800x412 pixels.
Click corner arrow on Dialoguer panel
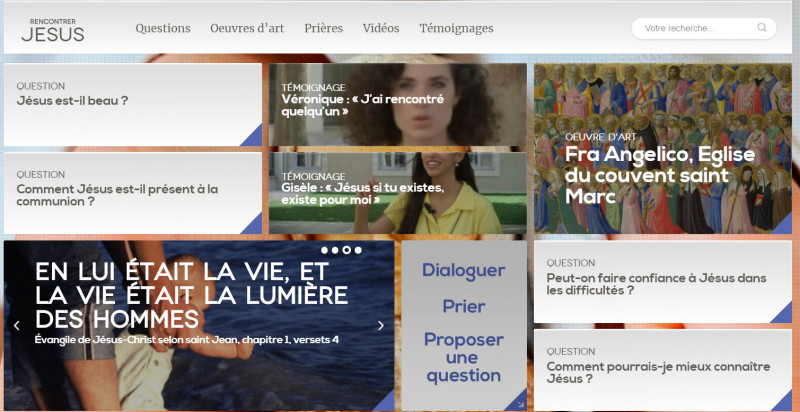[519, 403]
